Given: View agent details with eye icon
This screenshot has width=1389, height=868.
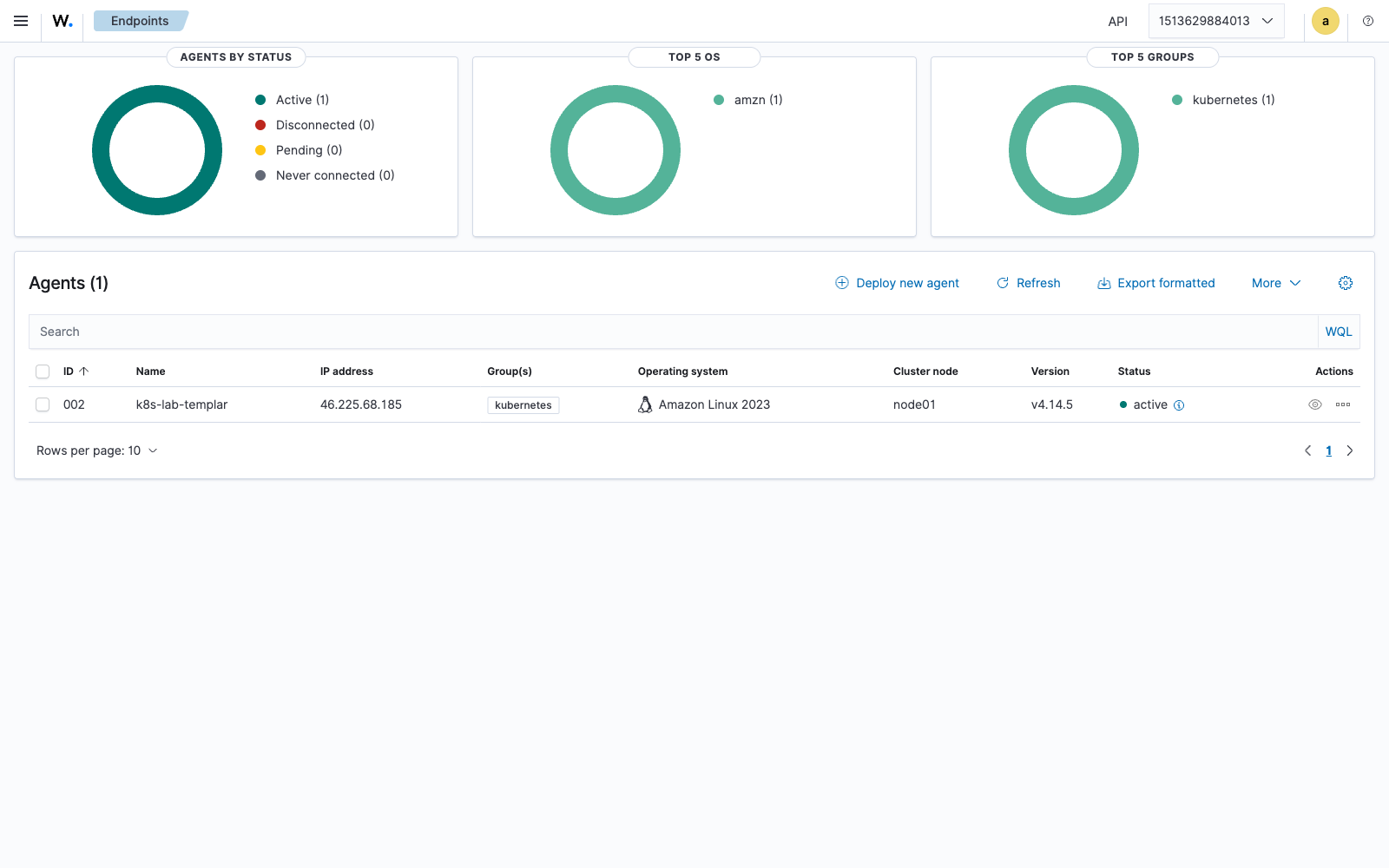Looking at the screenshot, I should (x=1315, y=404).
